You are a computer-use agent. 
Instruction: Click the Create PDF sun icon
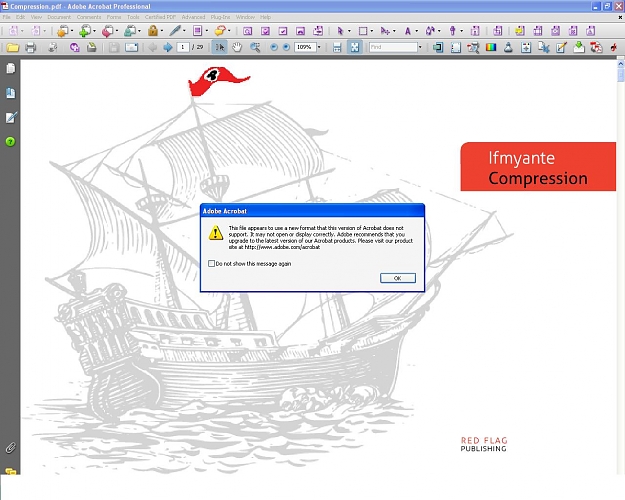(63, 31)
